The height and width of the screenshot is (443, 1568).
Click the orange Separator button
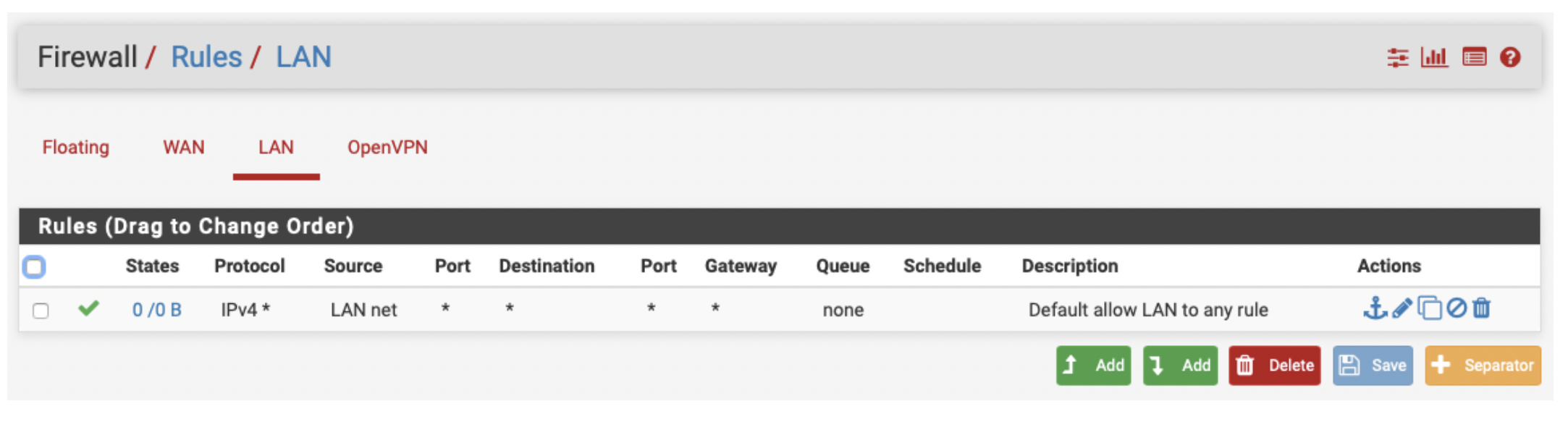tap(1483, 366)
